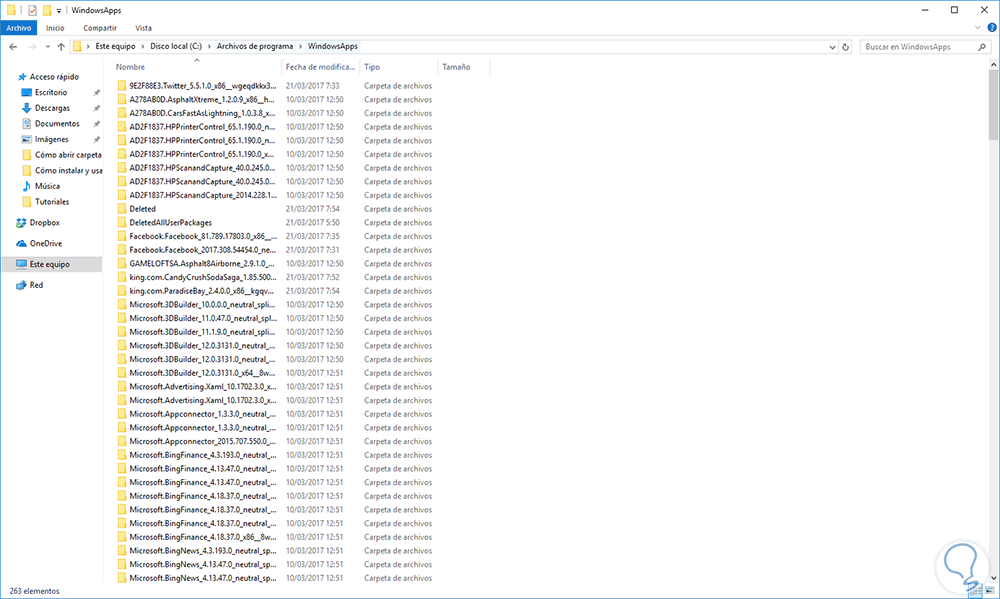
Task: Select GAMELOFTSA.Asphalt8Airborne folder icon
Action: pyautogui.click(x=121, y=263)
